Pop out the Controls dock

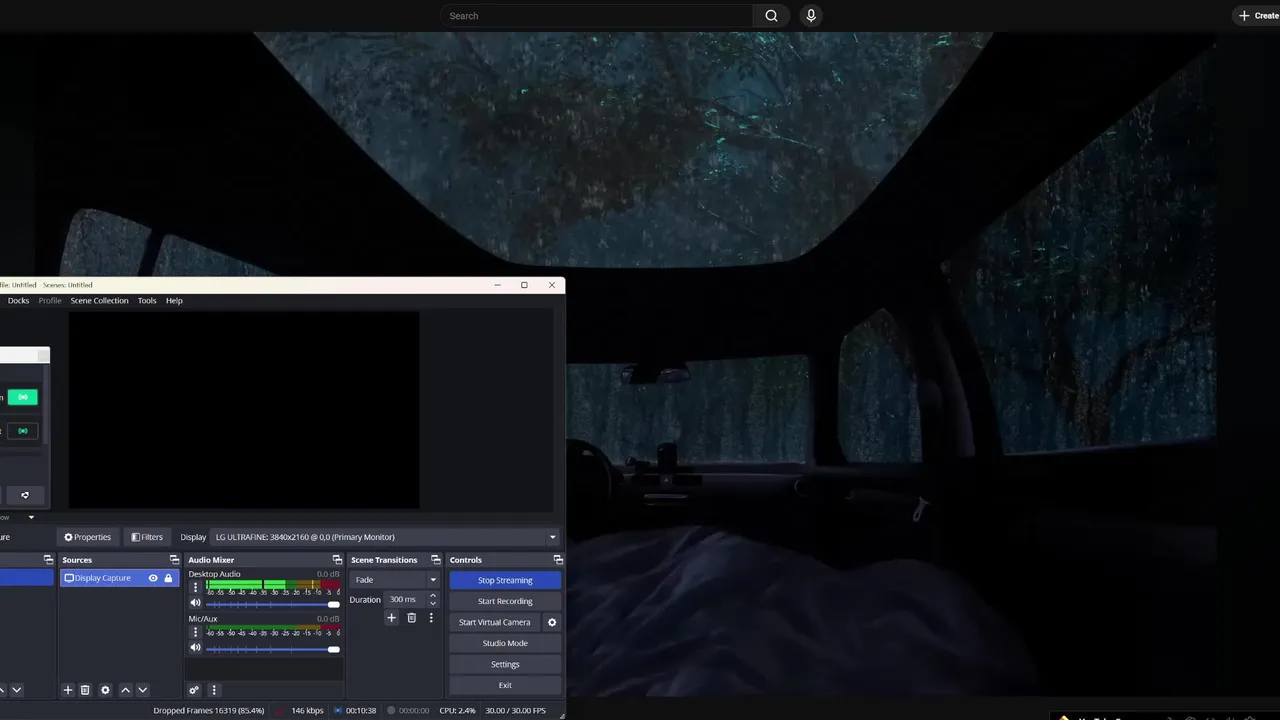coord(558,560)
